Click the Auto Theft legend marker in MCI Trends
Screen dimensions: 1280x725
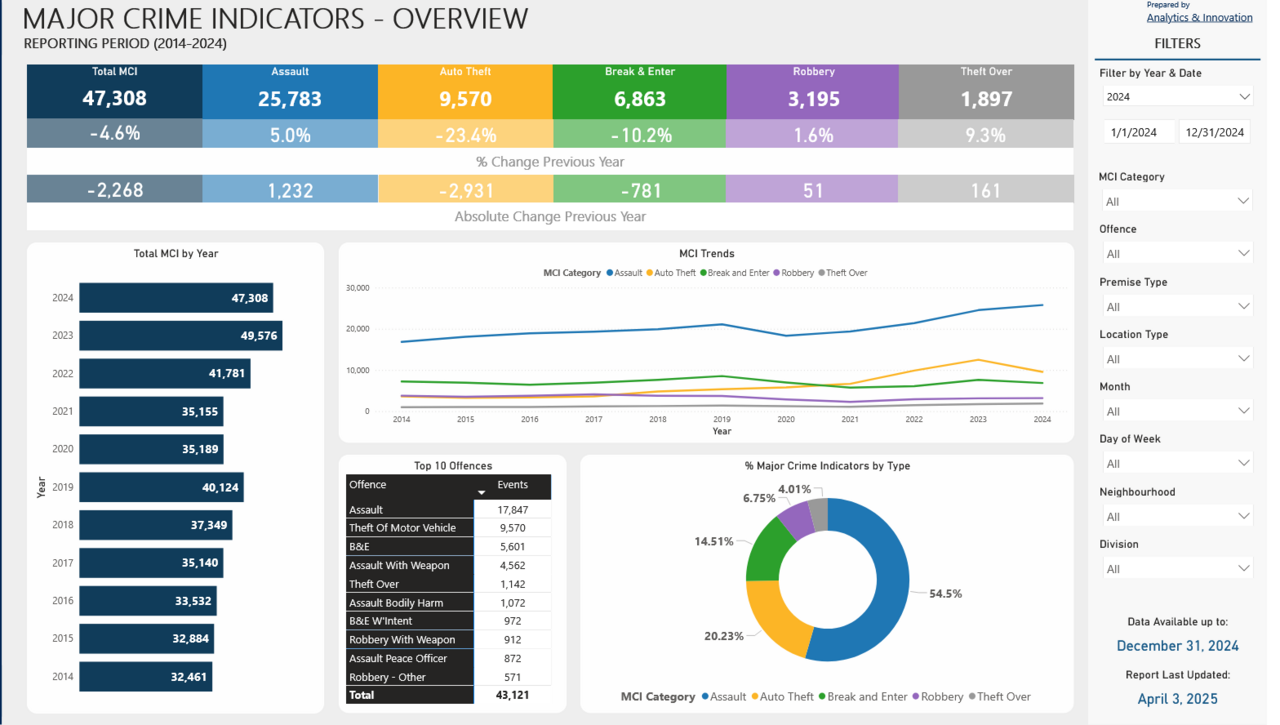[650, 273]
